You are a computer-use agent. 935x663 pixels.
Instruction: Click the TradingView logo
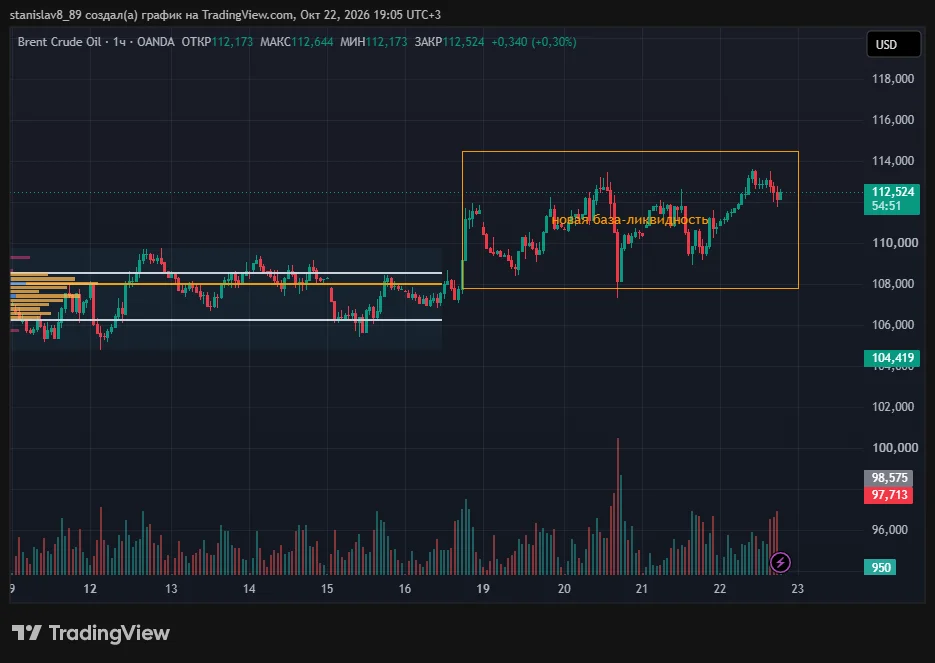coord(91,633)
